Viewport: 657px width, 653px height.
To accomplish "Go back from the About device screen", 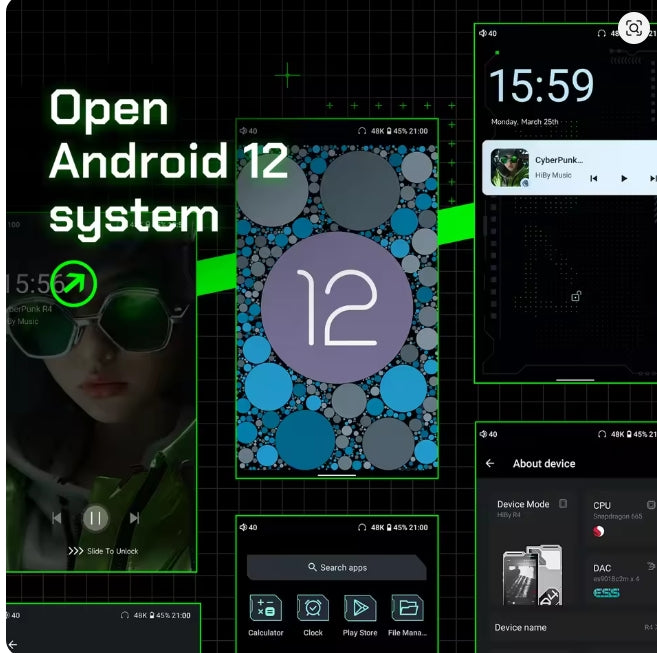I will 490,464.
